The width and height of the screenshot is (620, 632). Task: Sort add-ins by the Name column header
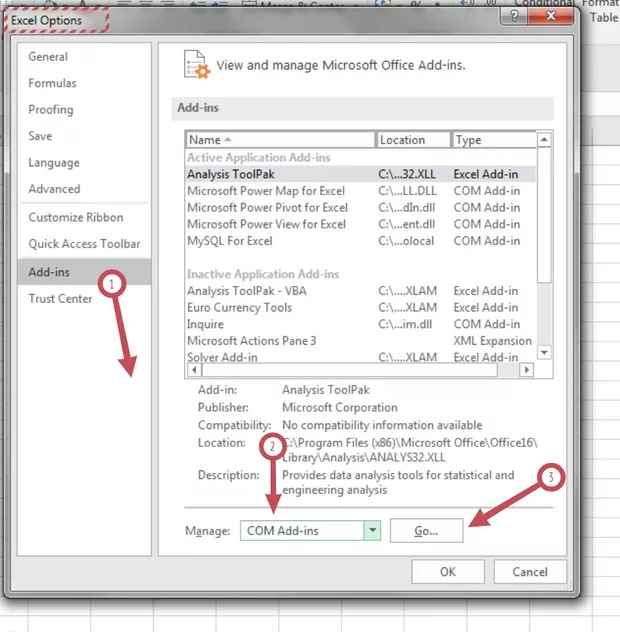tap(280, 140)
